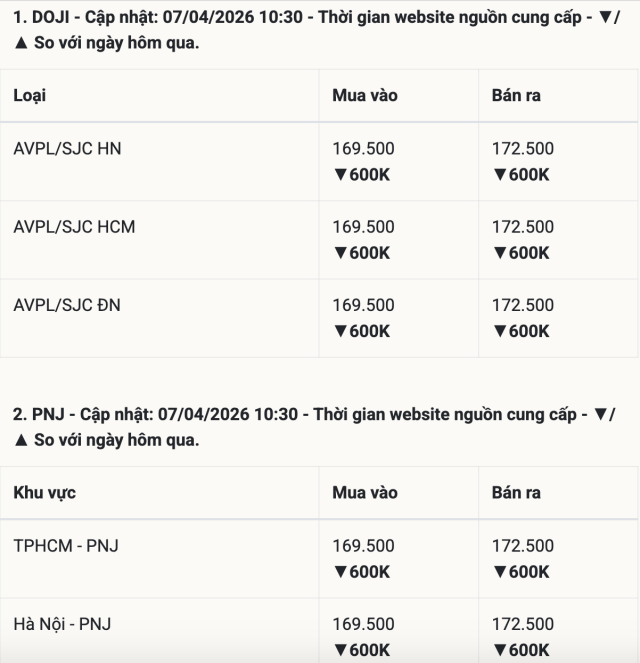Viewport: 640px width, 663px height.
Task: Click the buy price for AVPL/SJC HN
Action: (363, 149)
